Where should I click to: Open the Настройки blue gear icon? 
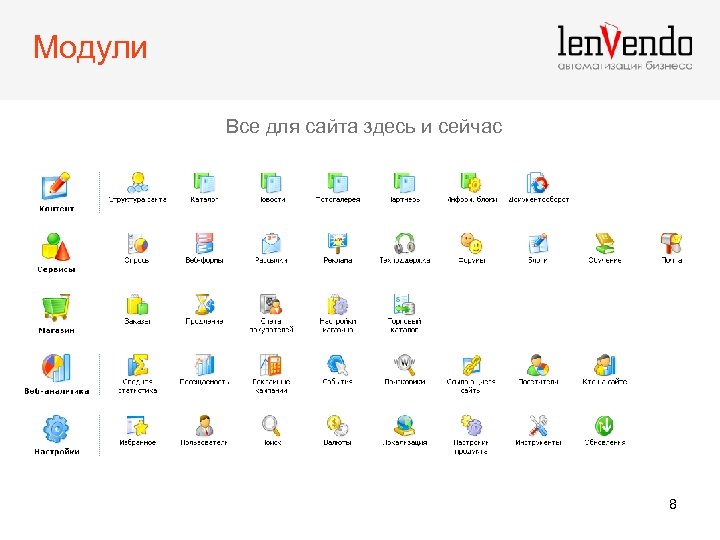point(56,428)
